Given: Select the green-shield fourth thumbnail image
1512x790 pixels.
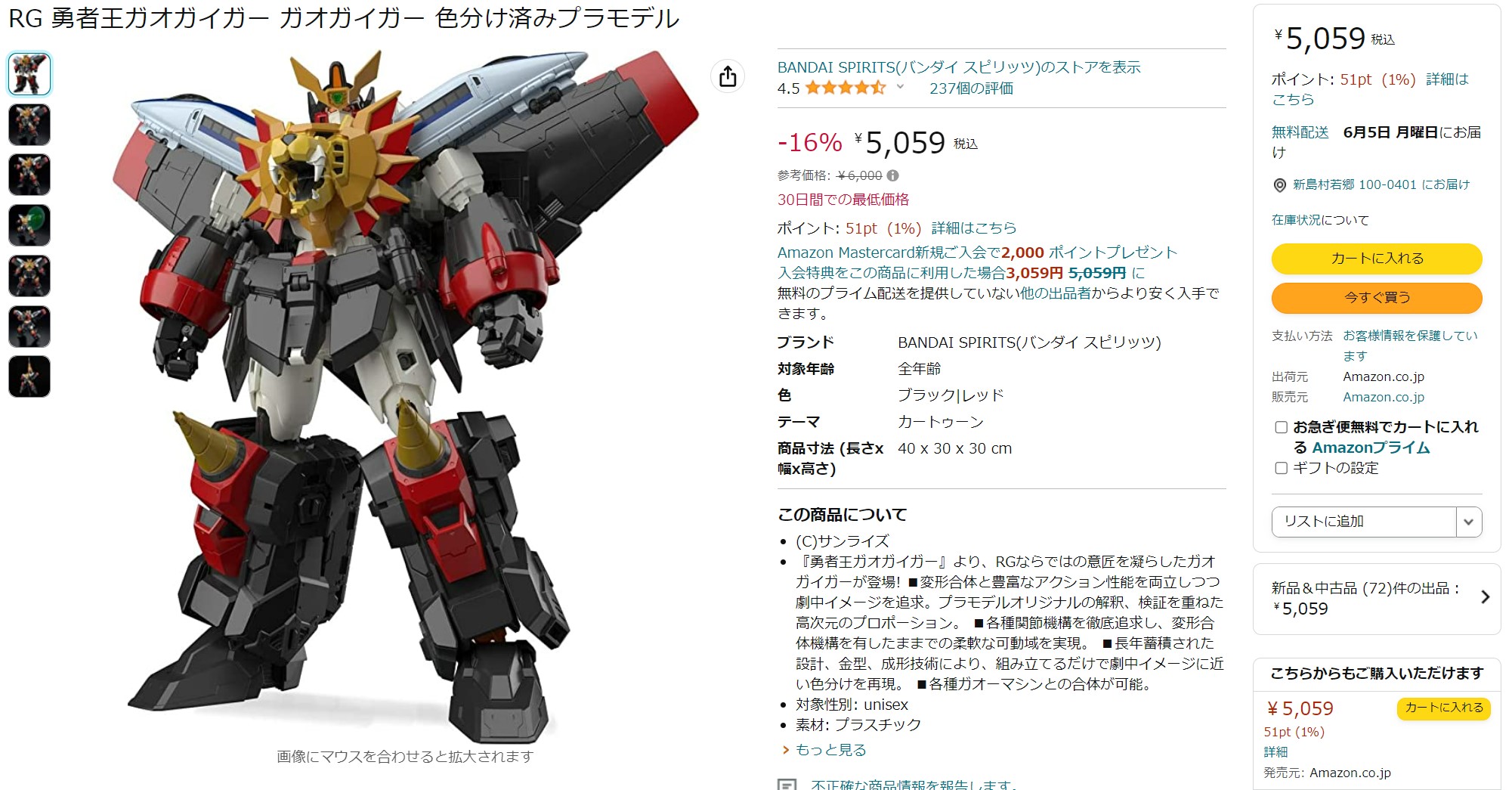Looking at the screenshot, I should tap(29, 225).
